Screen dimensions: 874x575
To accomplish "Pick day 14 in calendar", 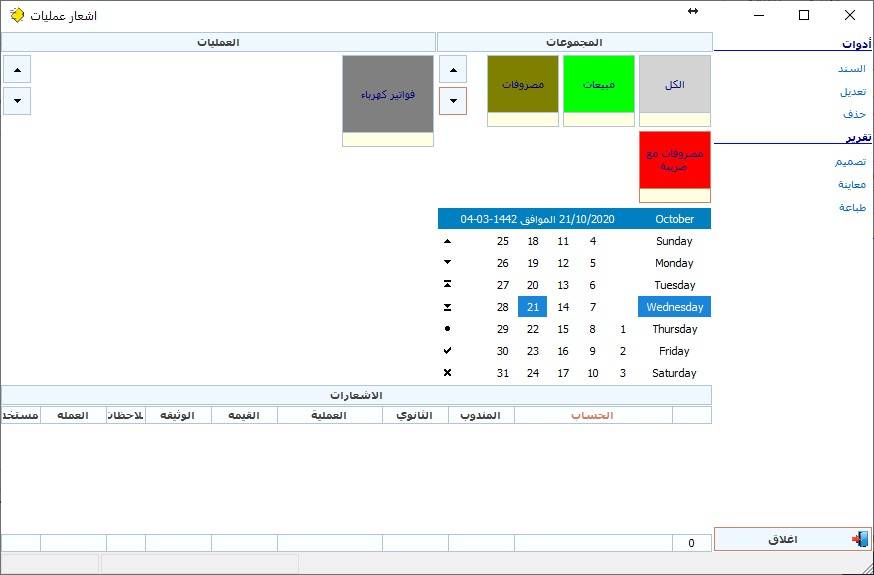I will [x=563, y=307].
